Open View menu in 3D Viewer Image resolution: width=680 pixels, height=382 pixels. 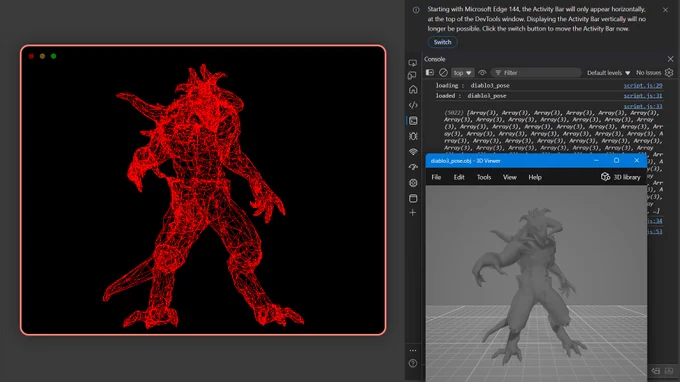pyautogui.click(x=510, y=177)
